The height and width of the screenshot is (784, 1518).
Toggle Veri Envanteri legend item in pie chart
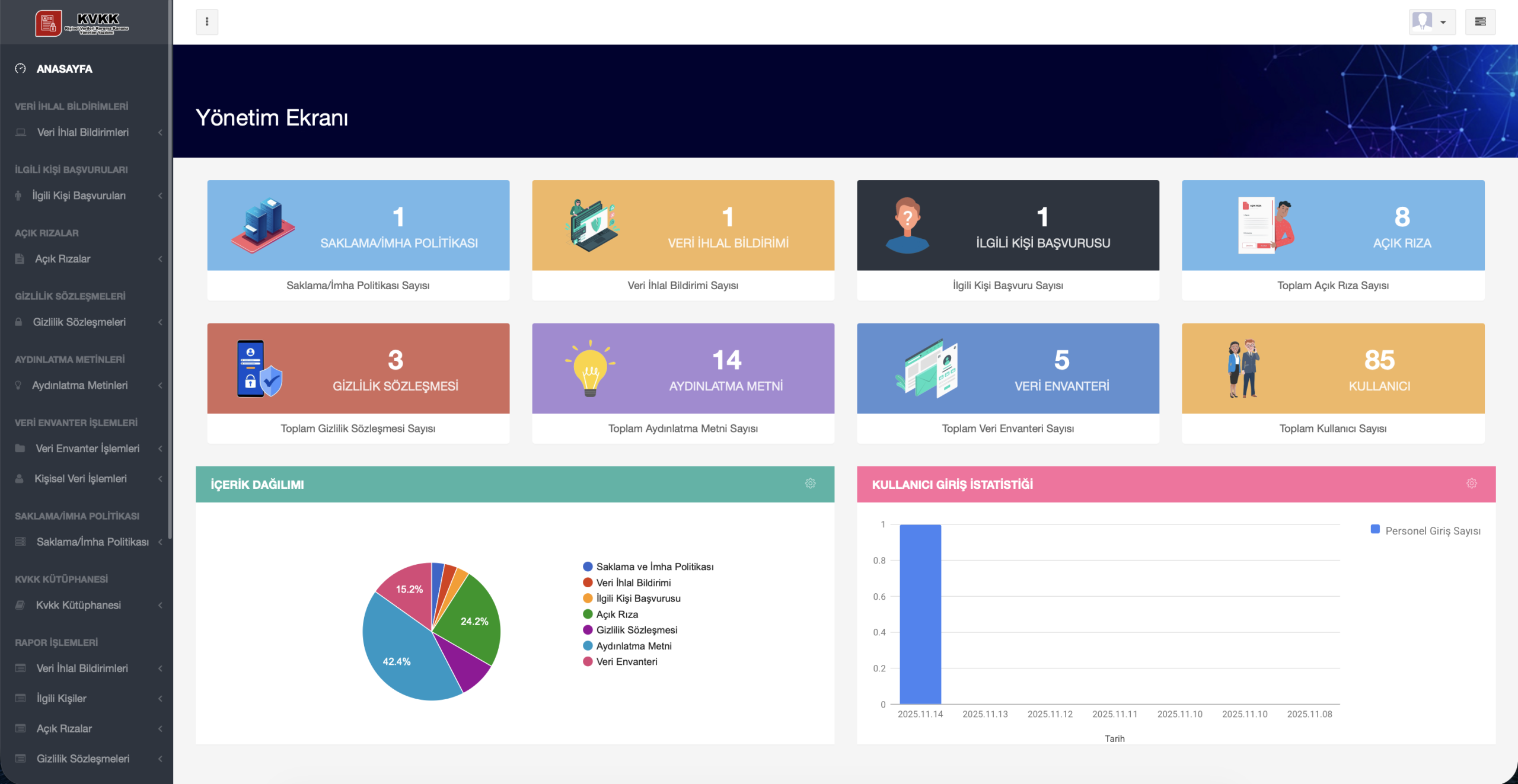click(x=626, y=662)
